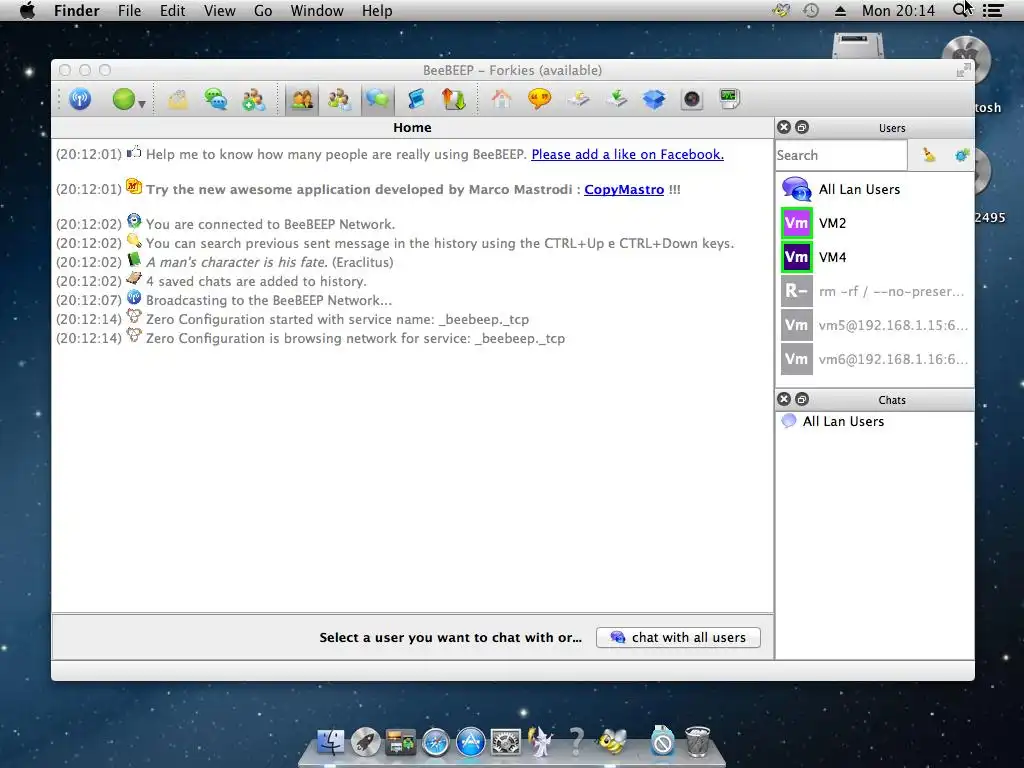This screenshot has width=1024, height=768.
Task: Toggle the groups panel icon in toolbar
Action: coord(340,100)
